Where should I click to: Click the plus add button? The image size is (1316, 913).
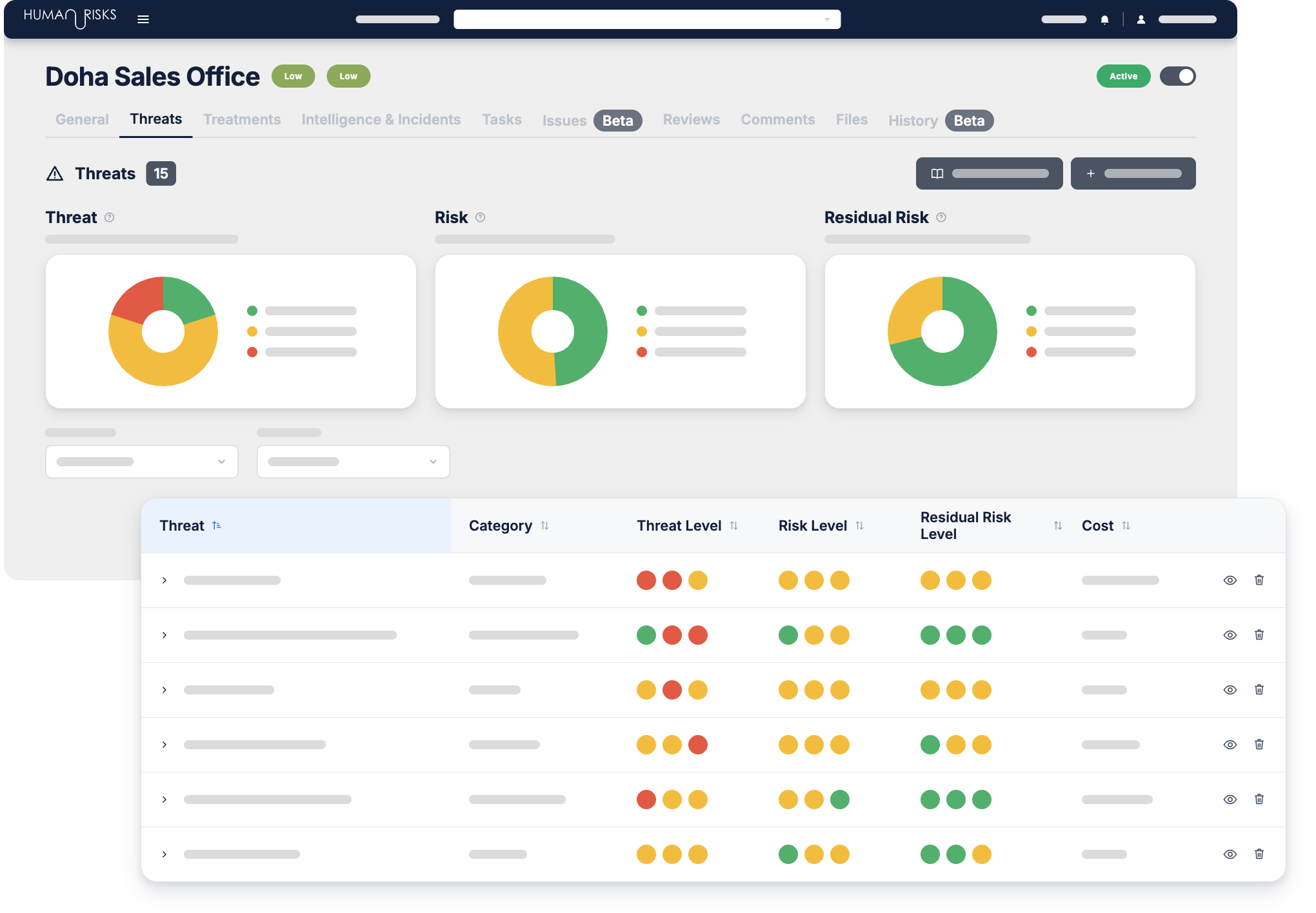(1133, 173)
